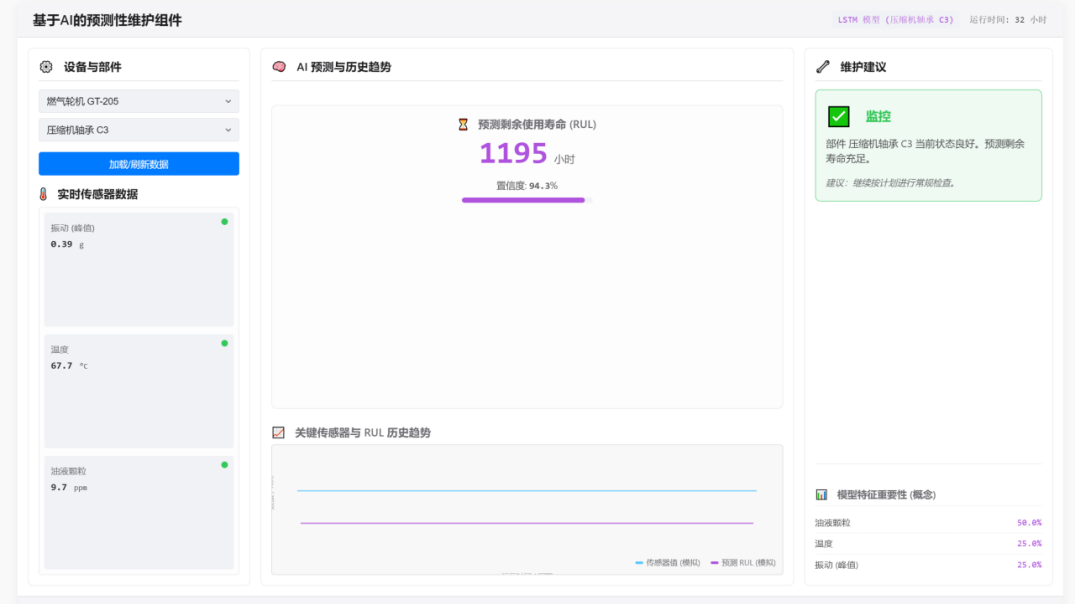Click the green status dot on 振动 (峰值) card
This screenshot has height=604, width=1075.
(x=224, y=221)
